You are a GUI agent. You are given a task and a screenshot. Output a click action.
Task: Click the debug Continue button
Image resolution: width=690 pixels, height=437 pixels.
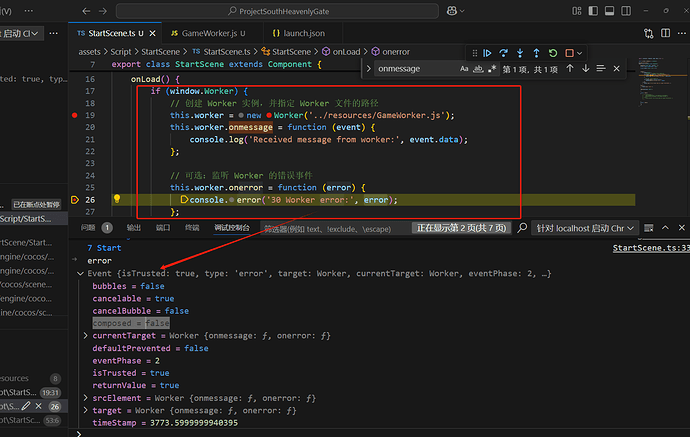(487, 52)
